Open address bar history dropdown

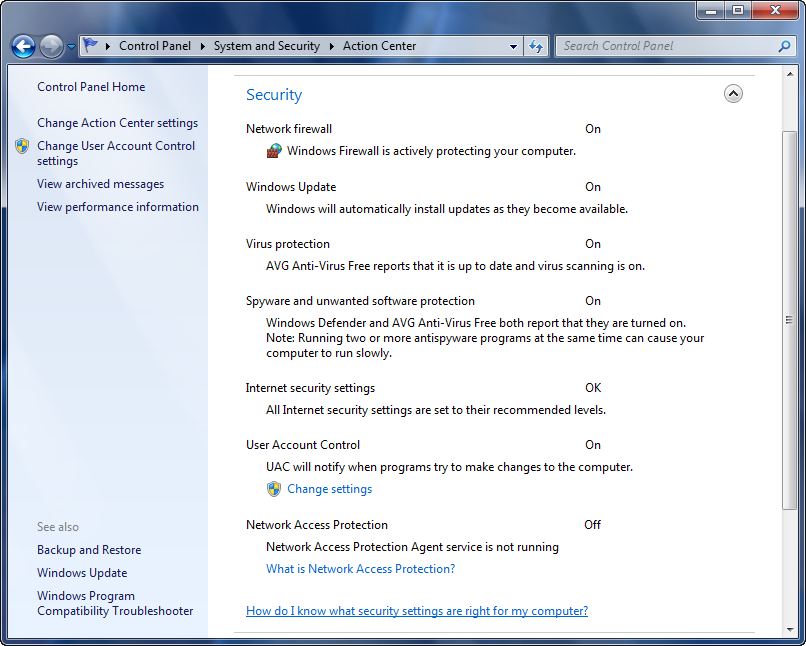click(x=513, y=46)
